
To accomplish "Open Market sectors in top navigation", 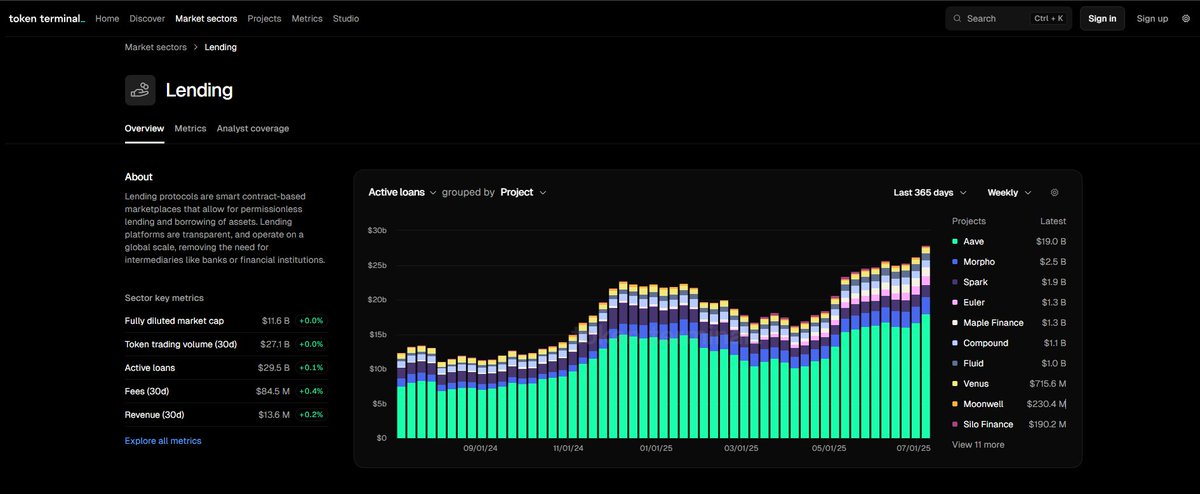I will pyautogui.click(x=206, y=18).
